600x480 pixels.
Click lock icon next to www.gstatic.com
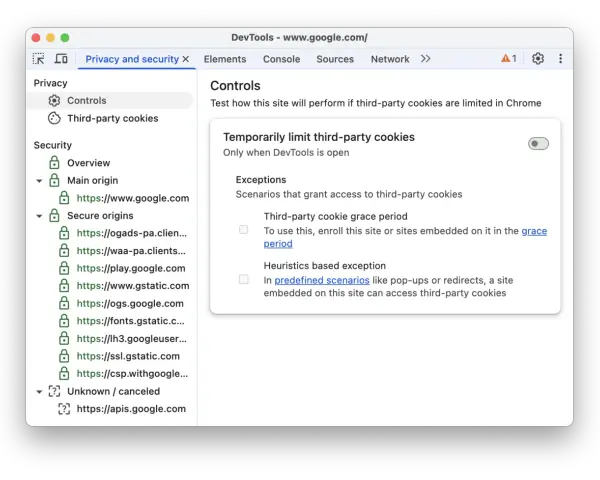tap(64, 286)
